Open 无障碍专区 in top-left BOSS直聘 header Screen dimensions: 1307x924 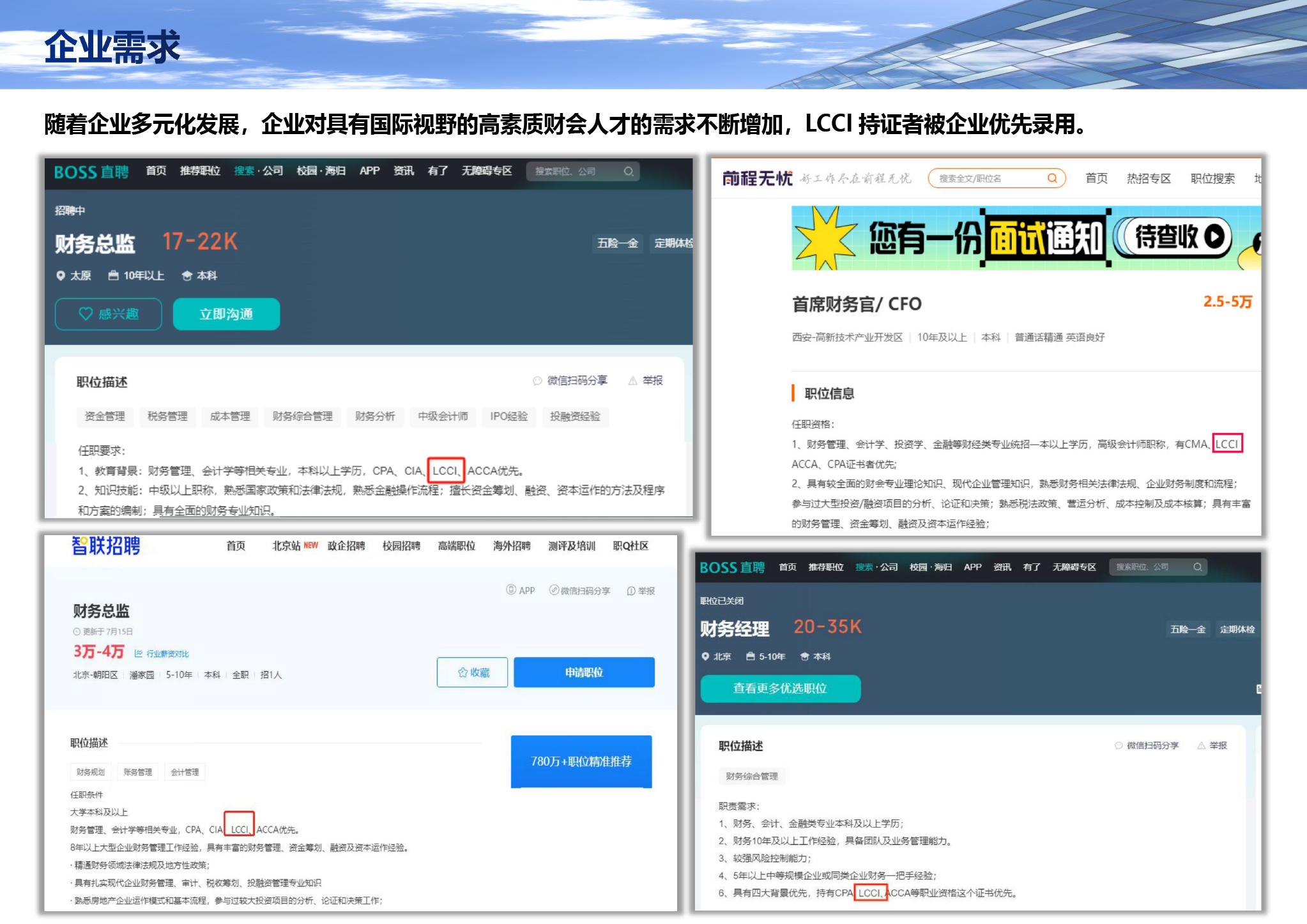(x=487, y=171)
